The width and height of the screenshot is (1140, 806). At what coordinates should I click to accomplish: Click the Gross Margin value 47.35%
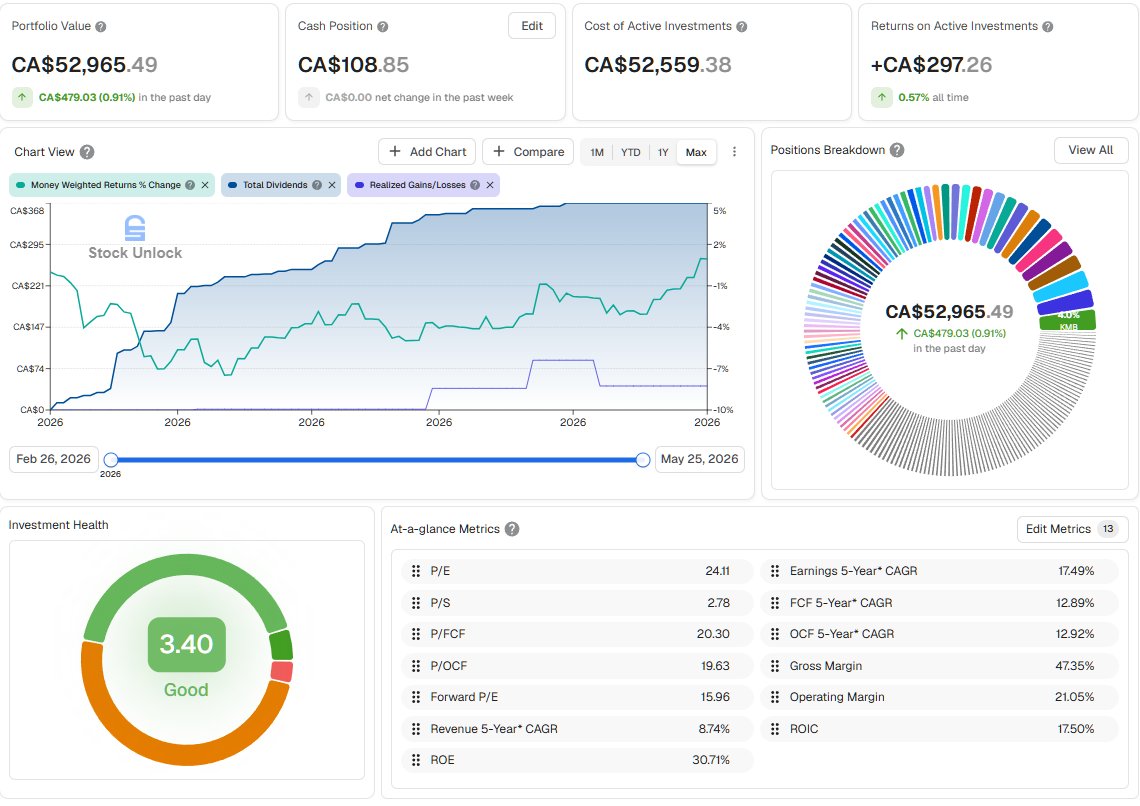coord(1075,666)
